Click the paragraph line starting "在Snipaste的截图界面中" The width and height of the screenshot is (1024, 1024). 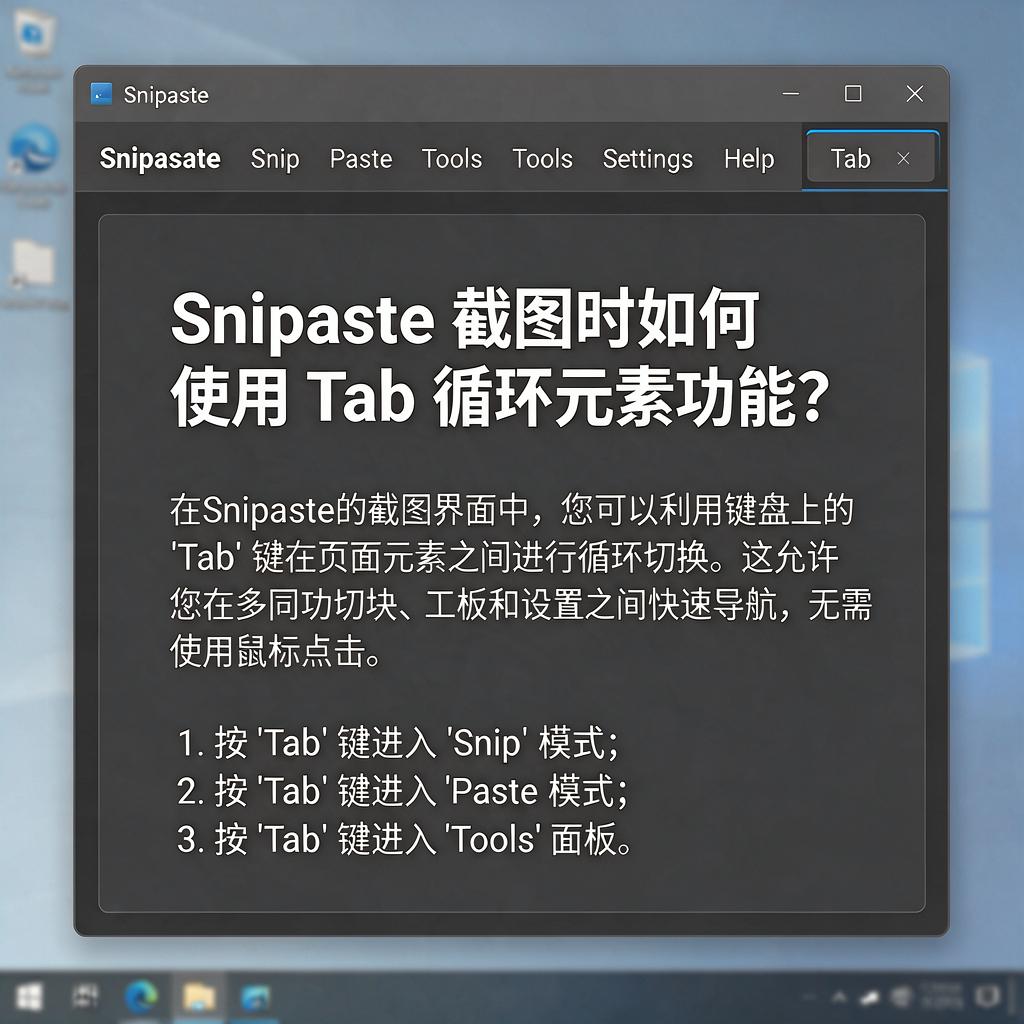512,511
